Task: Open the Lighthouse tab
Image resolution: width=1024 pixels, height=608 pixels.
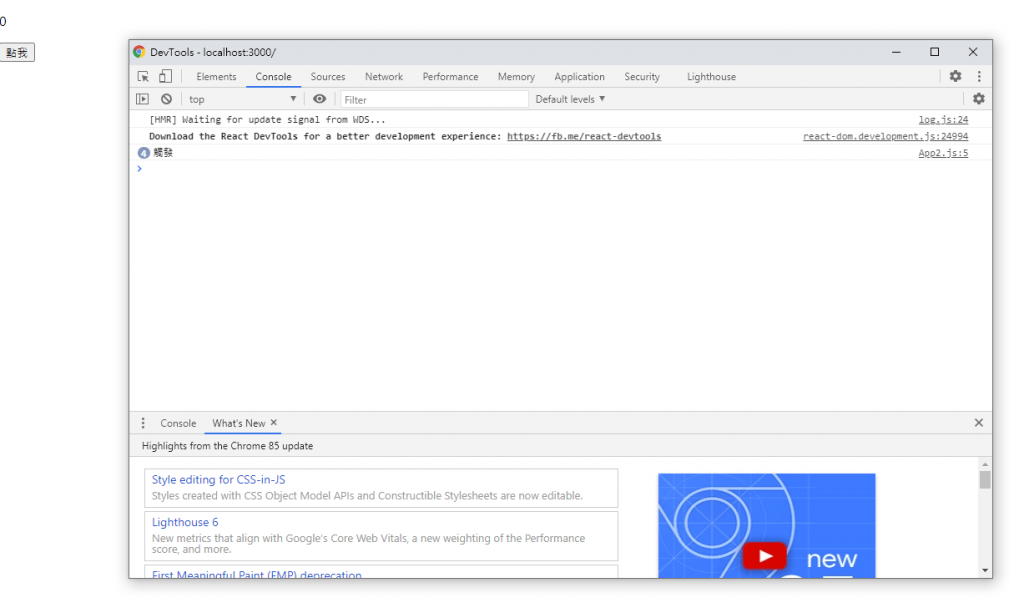Action: [x=711, y=76]
